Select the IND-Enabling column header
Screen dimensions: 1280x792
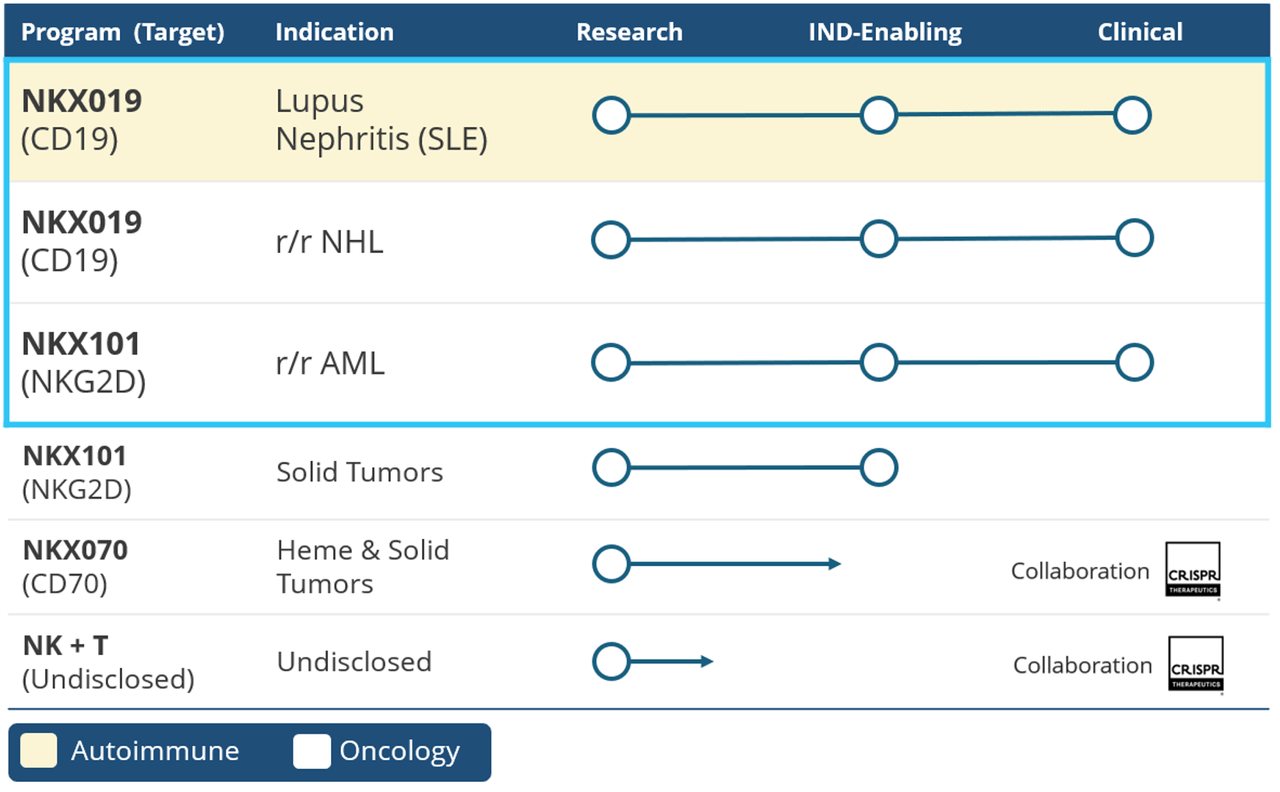pos(885,32)
